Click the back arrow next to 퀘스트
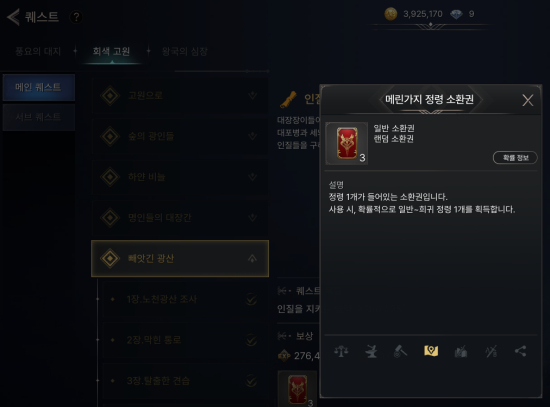Viewport: 550px width, 407px height. click(x=13, y=17)
